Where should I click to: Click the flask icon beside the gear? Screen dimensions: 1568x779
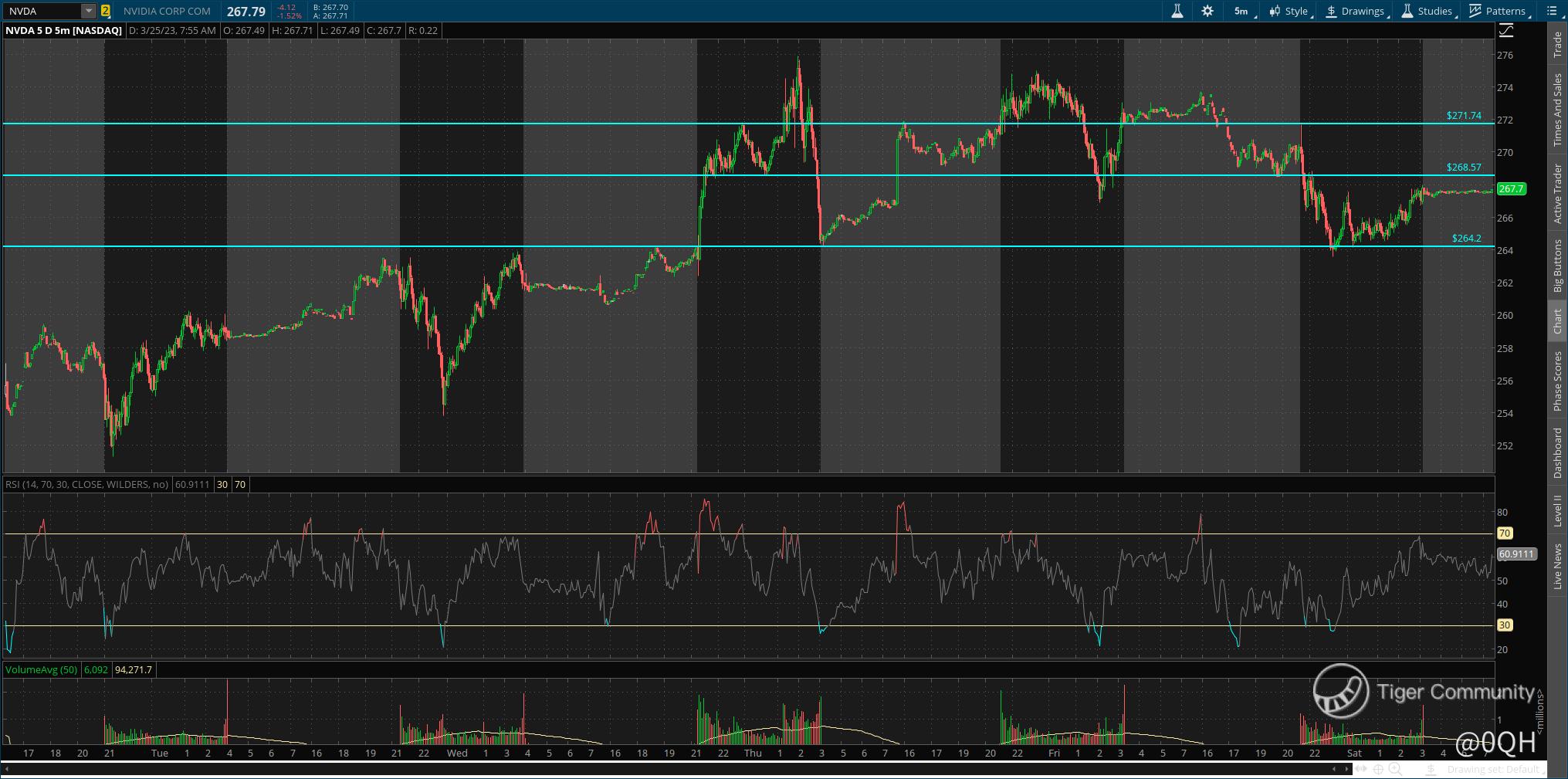point(1177,11)
